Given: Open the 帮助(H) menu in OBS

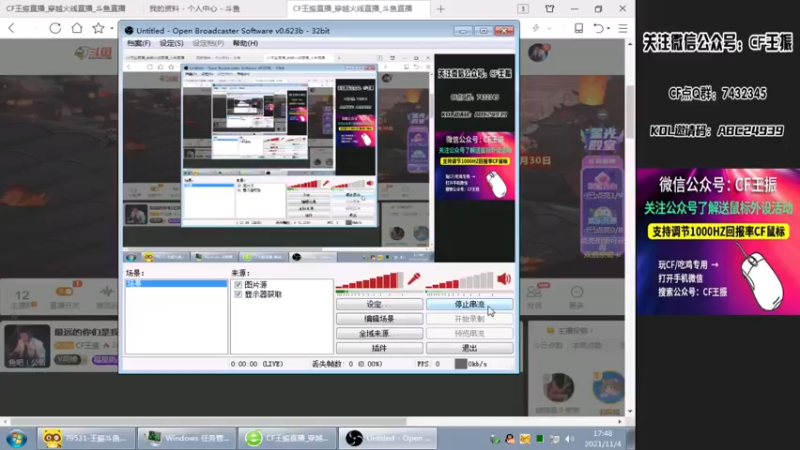Looking at the screenshot, I should point(245,43).
